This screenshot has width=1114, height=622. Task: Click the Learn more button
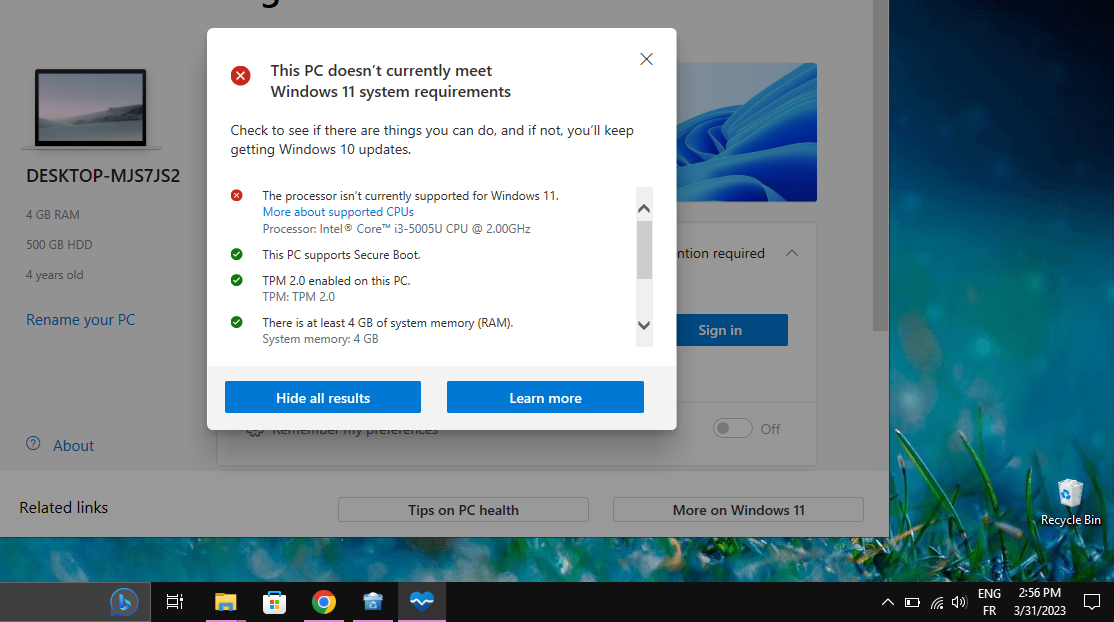click(545, 397)
